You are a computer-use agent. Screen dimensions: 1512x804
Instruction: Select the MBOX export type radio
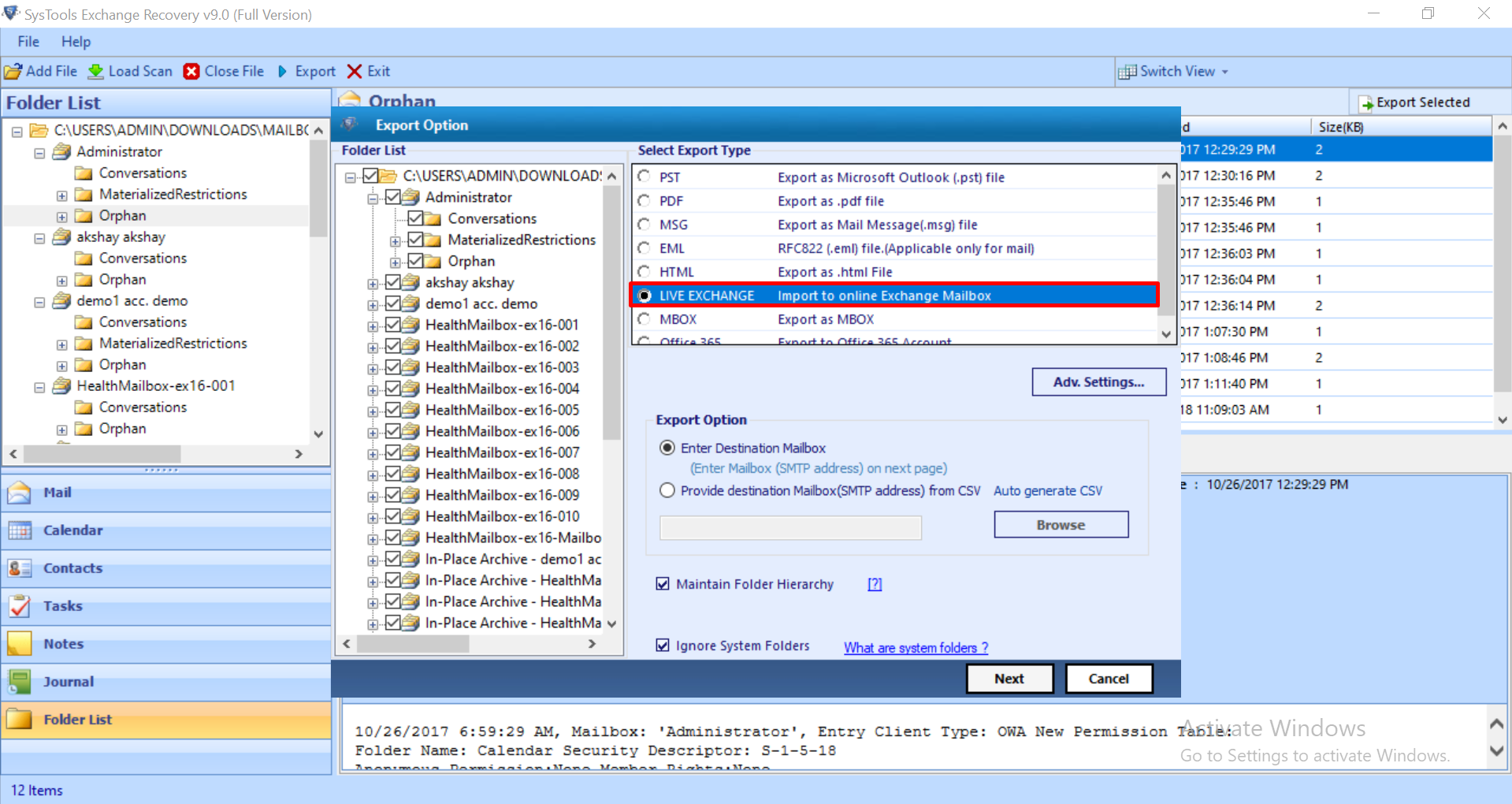(645, 318)
